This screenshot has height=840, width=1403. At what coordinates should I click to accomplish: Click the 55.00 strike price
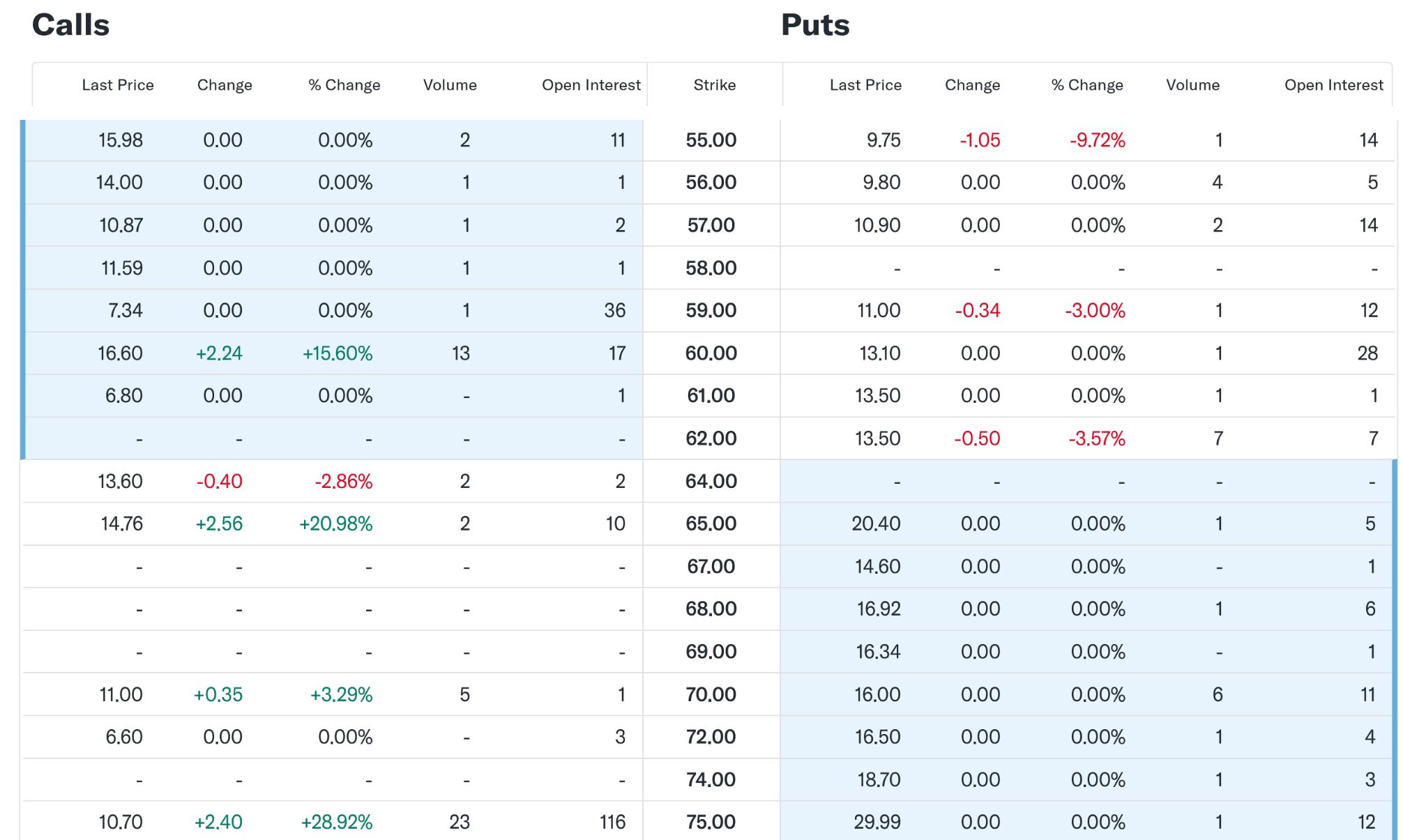coord(711,140)
